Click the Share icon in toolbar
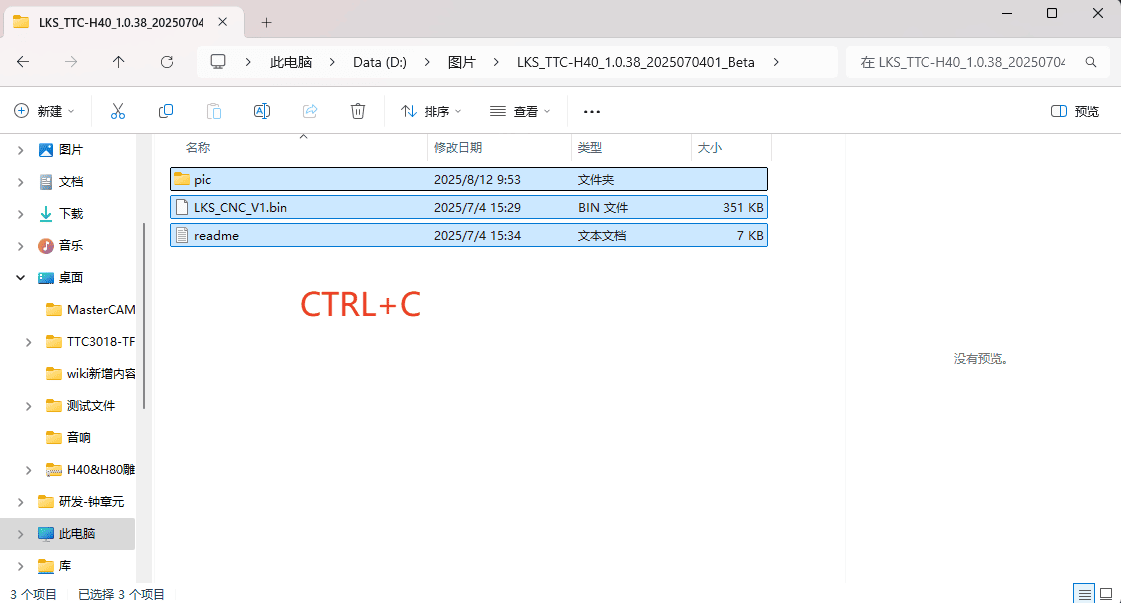 click(310, 111)
